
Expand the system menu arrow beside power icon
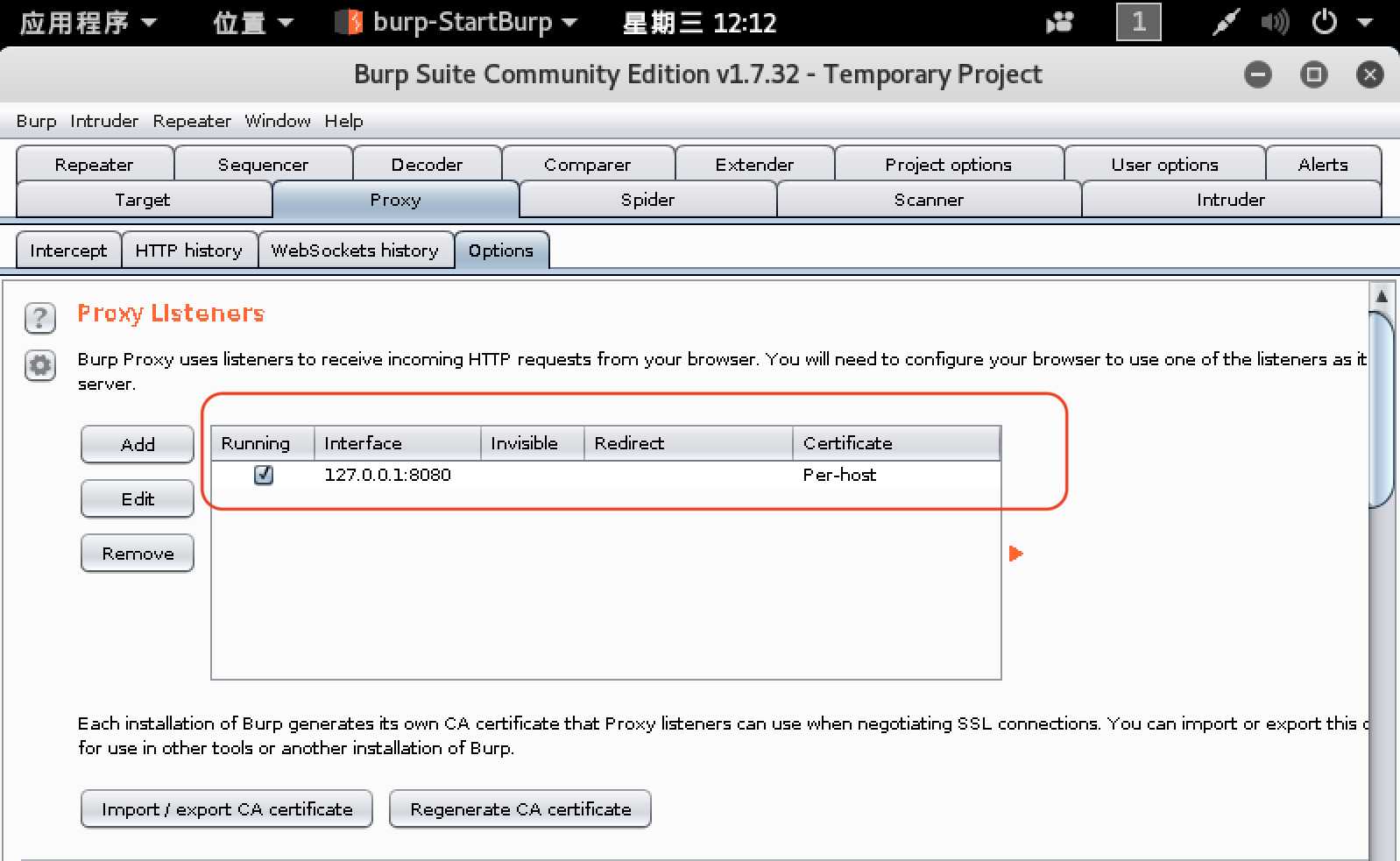coord(1364,23)
